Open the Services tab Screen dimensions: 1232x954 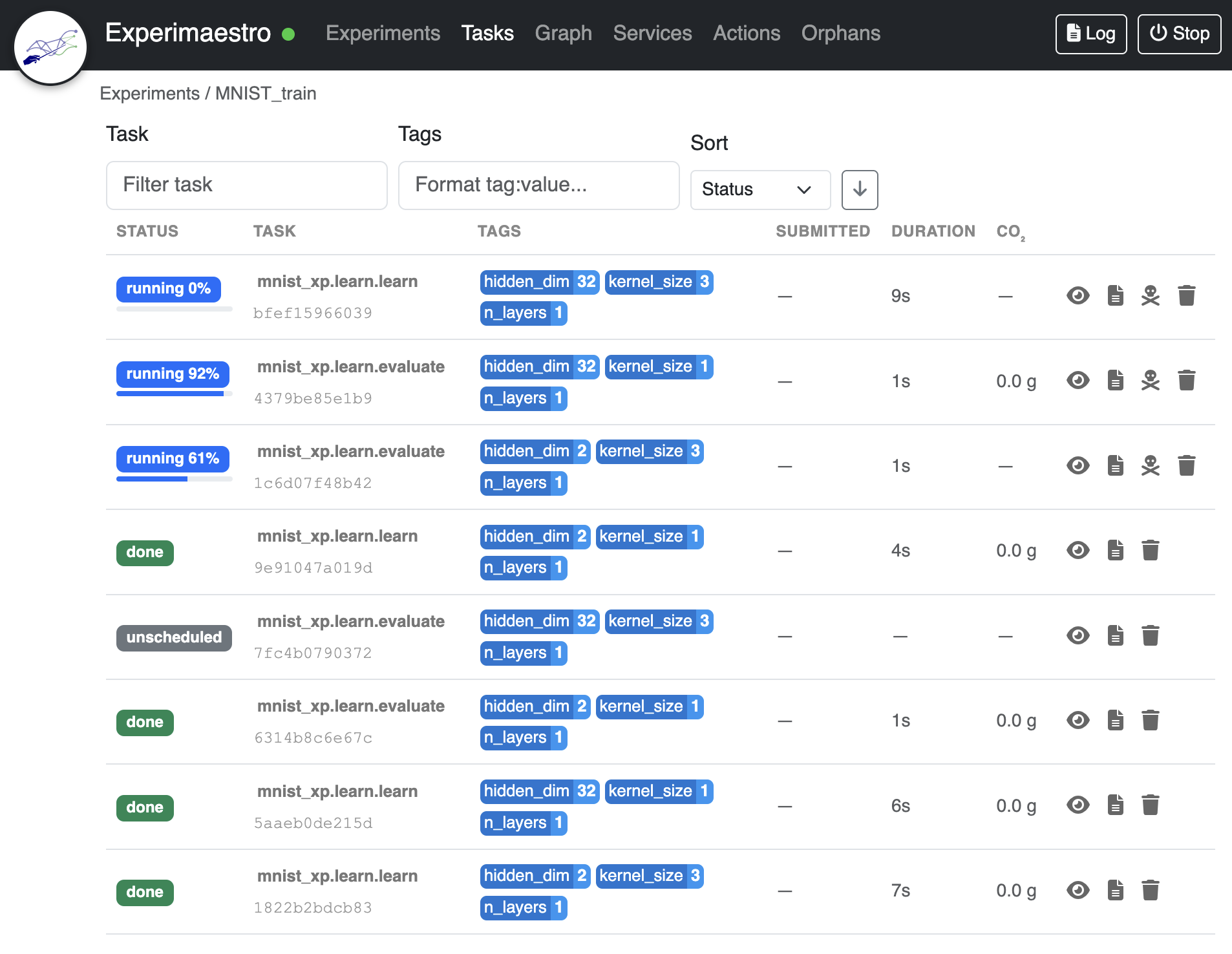[x=652, y=34]
